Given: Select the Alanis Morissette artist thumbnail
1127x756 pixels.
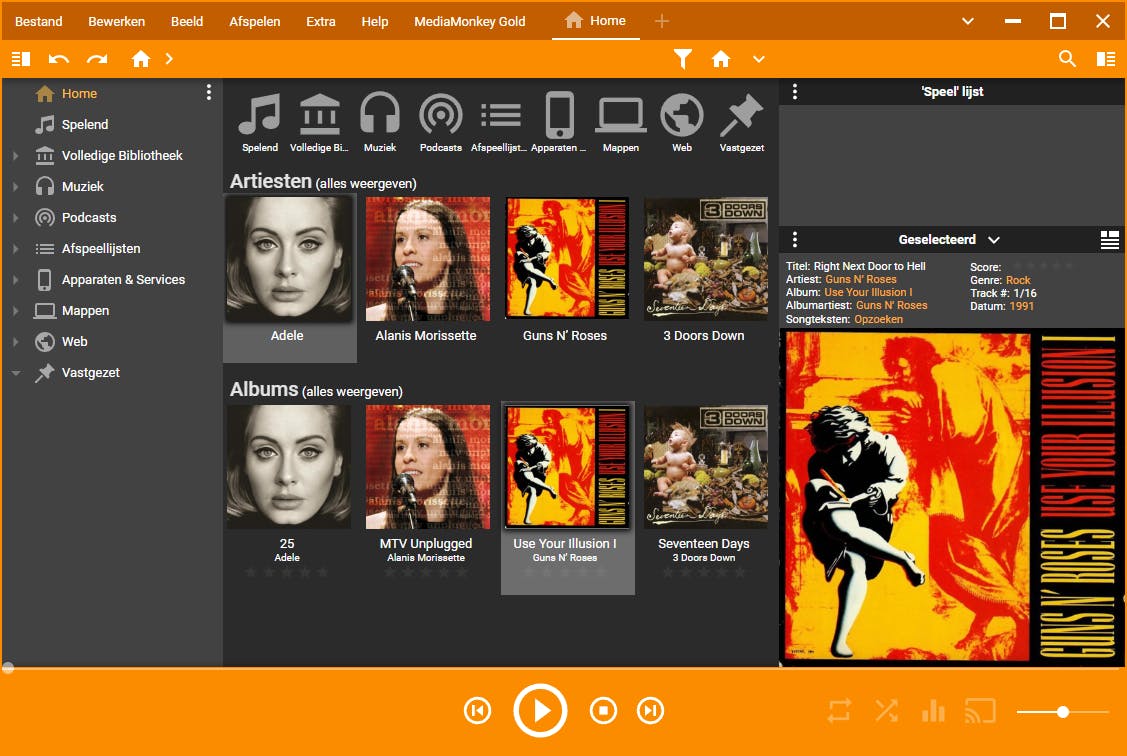Looking at the screenshot, I should (428, 259).
